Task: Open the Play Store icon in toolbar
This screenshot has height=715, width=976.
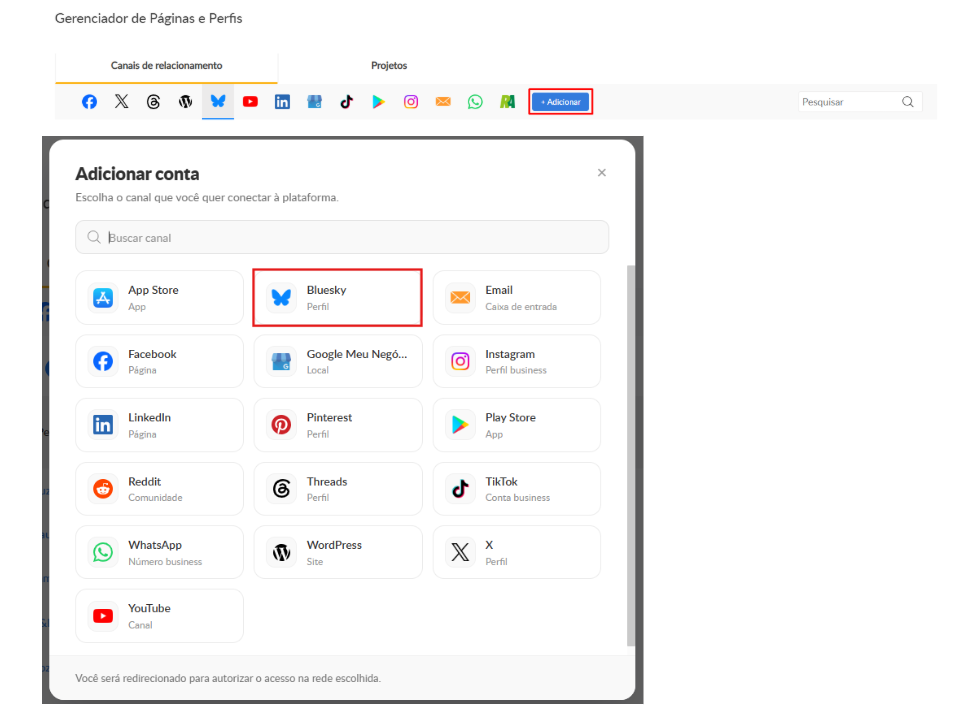Action: (378, 101)
